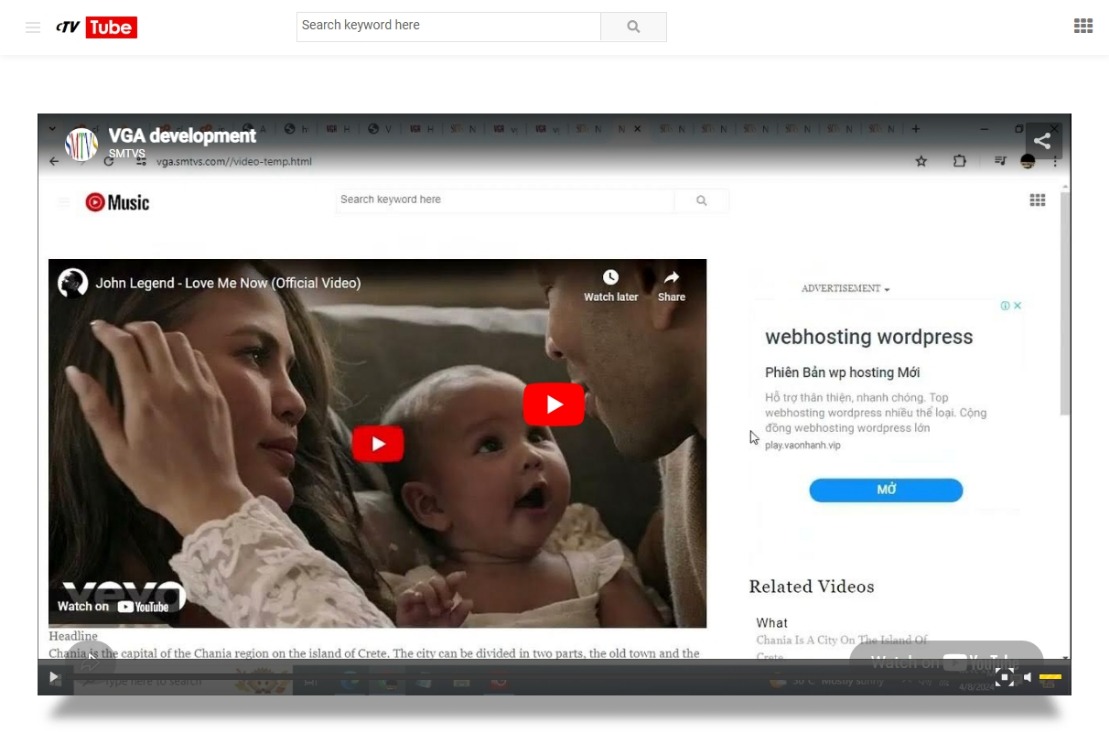Click the search magnifier button in header

click(633, 27)
